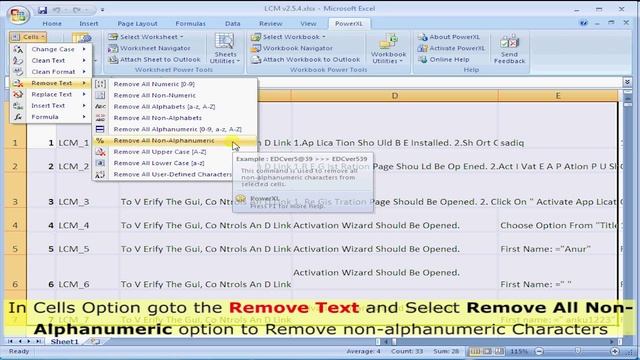Jump to the first sheet tab arrow

point(10,341)
